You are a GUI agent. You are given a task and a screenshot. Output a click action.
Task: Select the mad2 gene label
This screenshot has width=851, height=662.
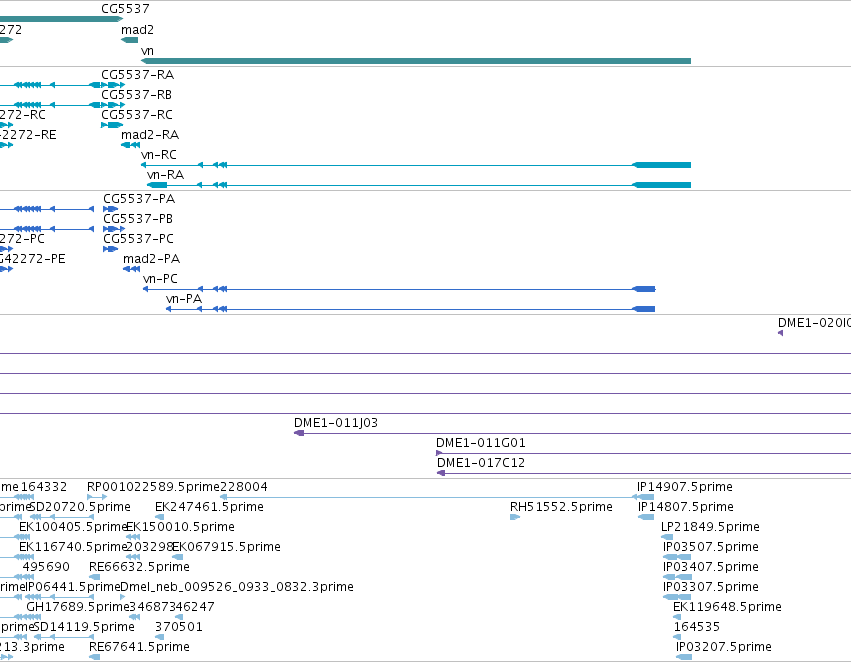click(137, 30)
